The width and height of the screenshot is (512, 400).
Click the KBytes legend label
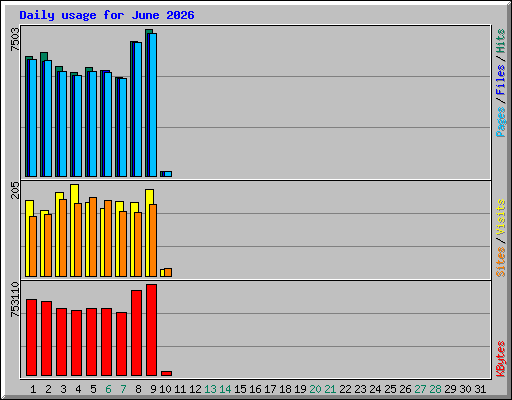(x=500, y=359)
